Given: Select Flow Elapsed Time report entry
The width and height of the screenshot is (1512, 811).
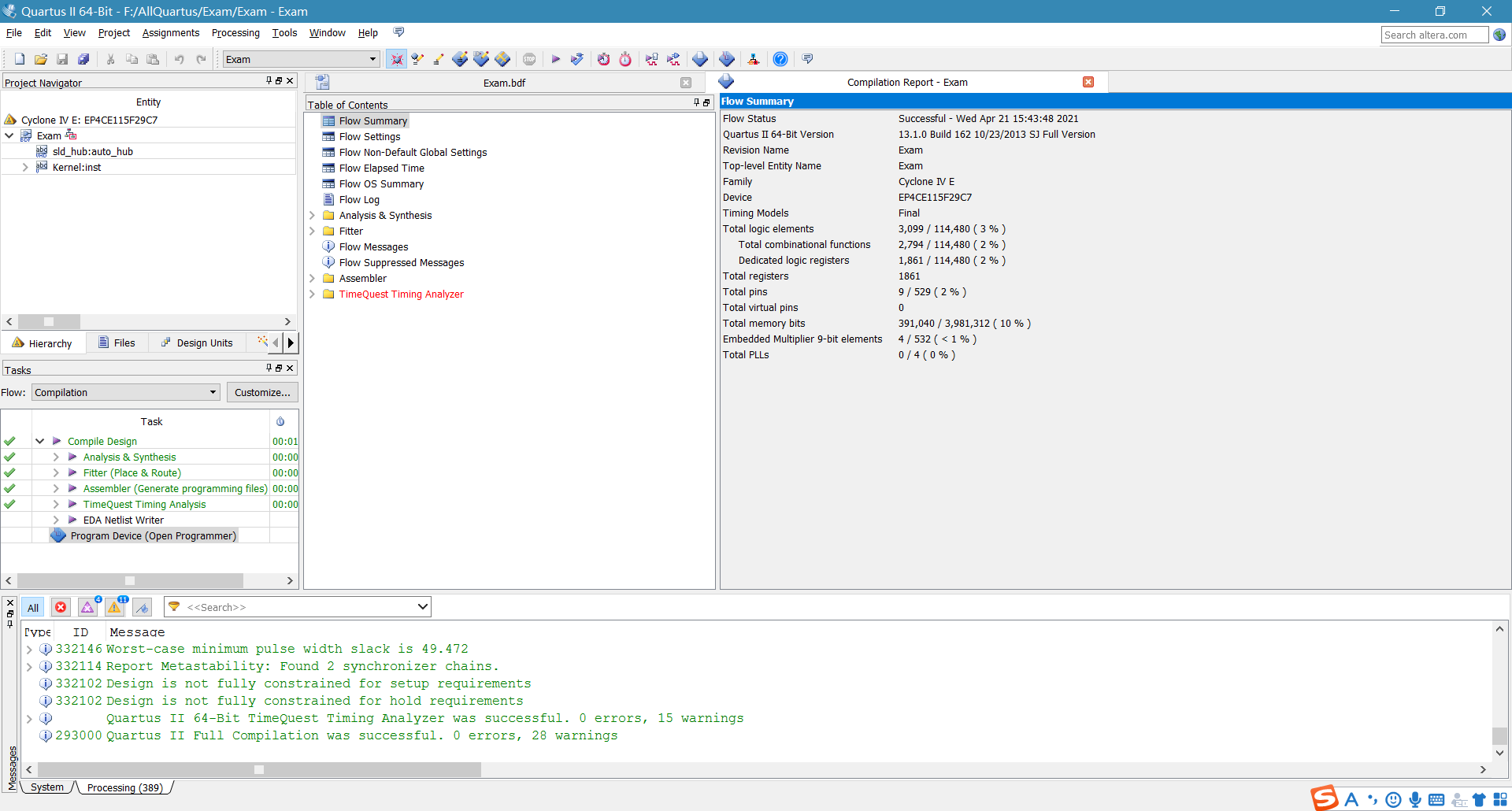Looking at the screenshot, I should tap(381, 168).
